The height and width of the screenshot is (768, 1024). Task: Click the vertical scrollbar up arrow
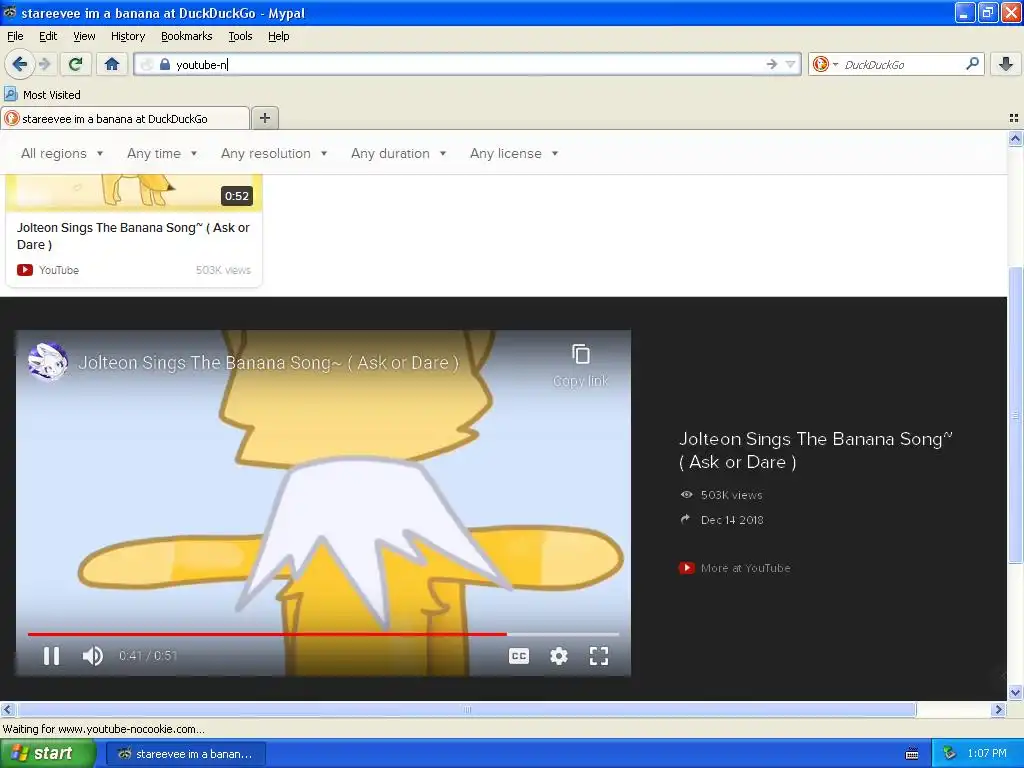click(1015, 138)
